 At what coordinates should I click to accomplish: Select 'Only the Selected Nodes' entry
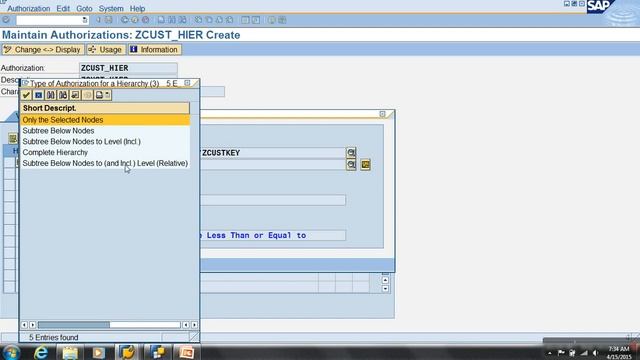(105, 120)
